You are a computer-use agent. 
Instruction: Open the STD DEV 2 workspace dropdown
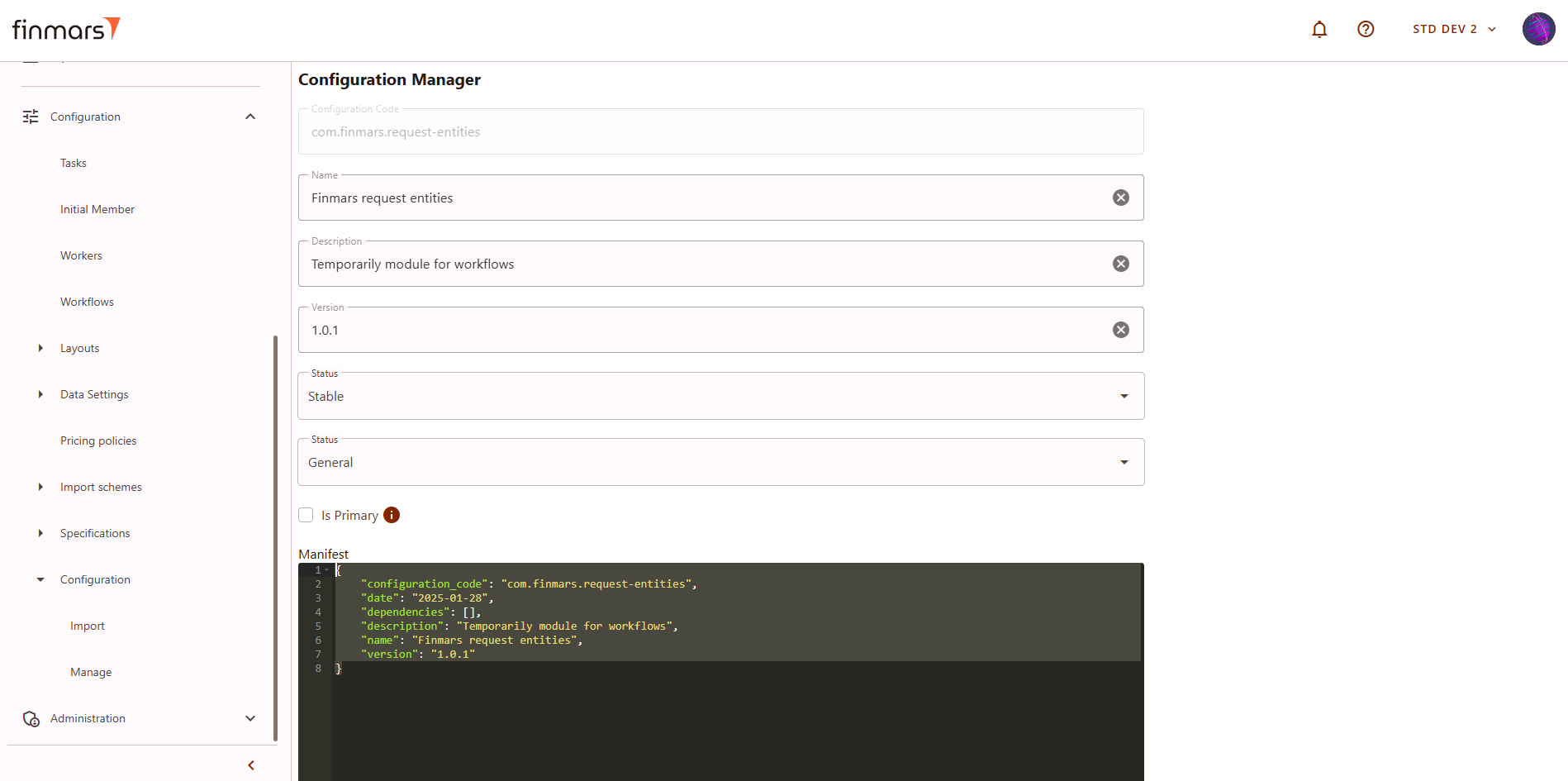pos(1454,29)
